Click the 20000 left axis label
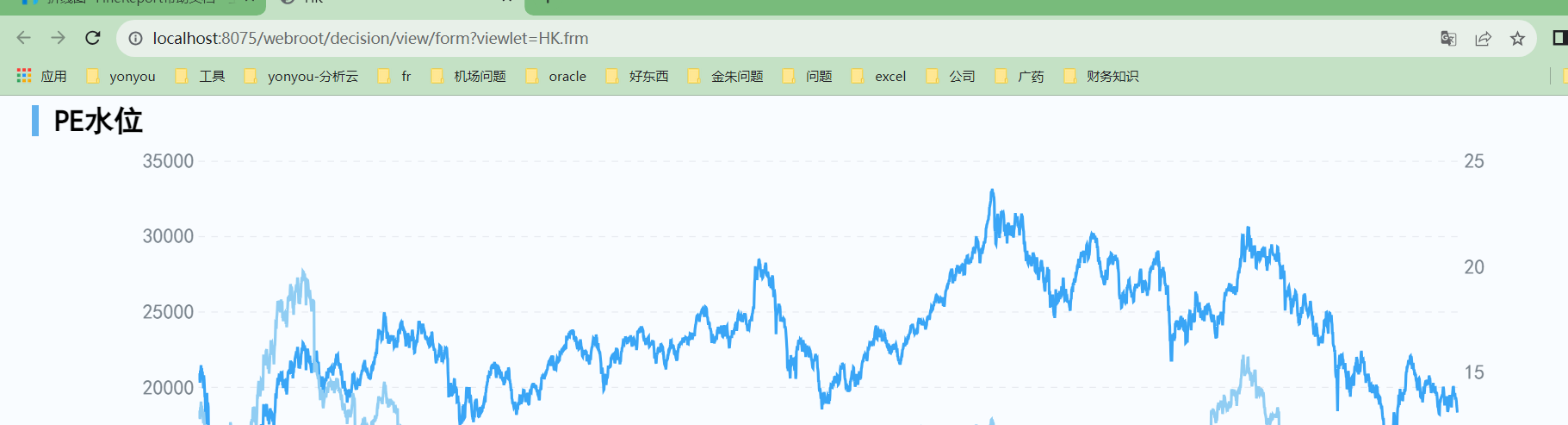 coord(168,388)
